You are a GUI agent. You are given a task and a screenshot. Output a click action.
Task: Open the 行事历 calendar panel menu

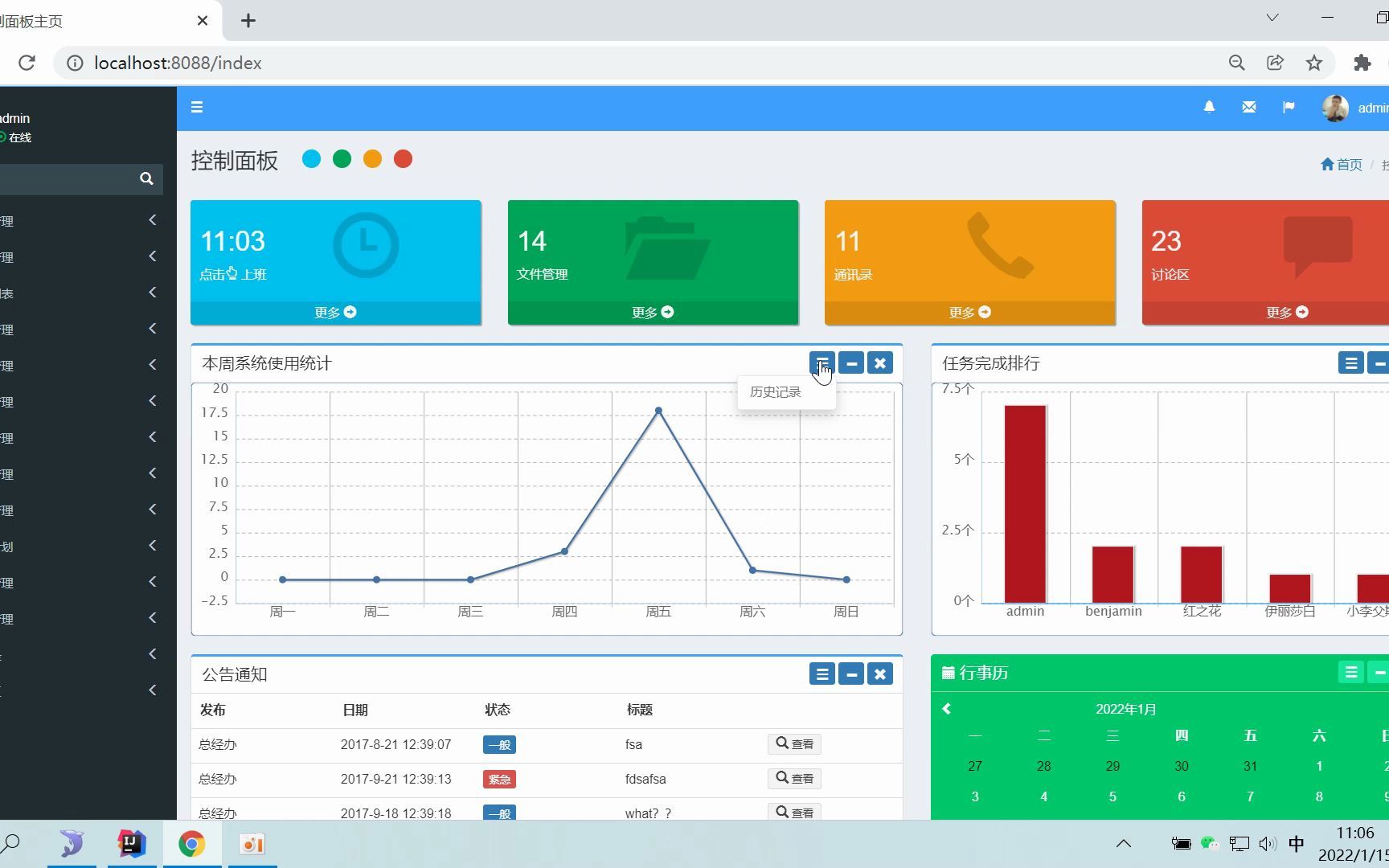[x=1350, y=673]
